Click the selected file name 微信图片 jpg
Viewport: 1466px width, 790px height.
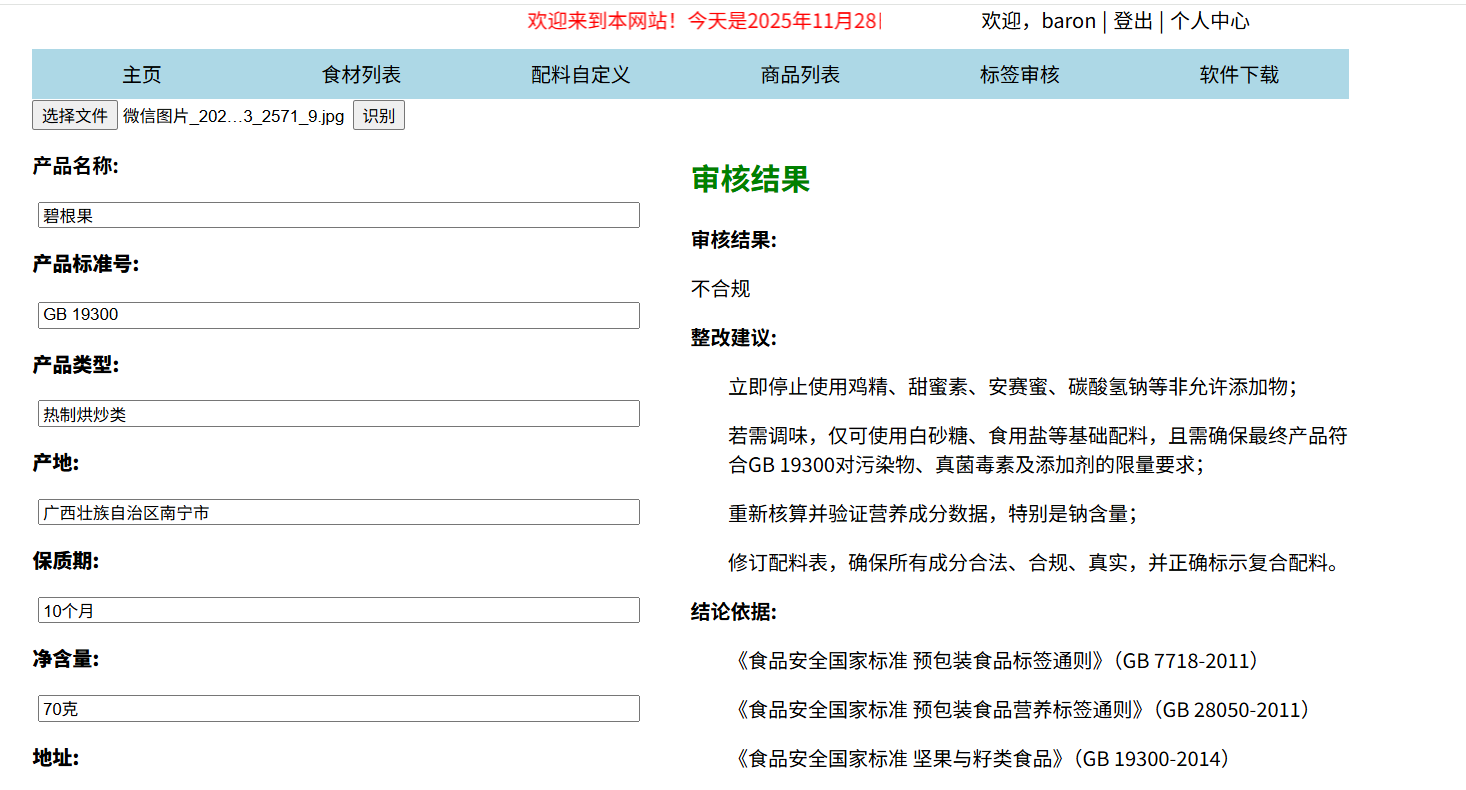(x=233, y=116)
